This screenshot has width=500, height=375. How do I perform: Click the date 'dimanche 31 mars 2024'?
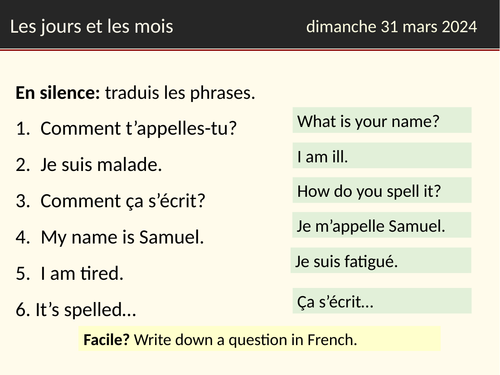pyautogui.click(x=392, y=27)
